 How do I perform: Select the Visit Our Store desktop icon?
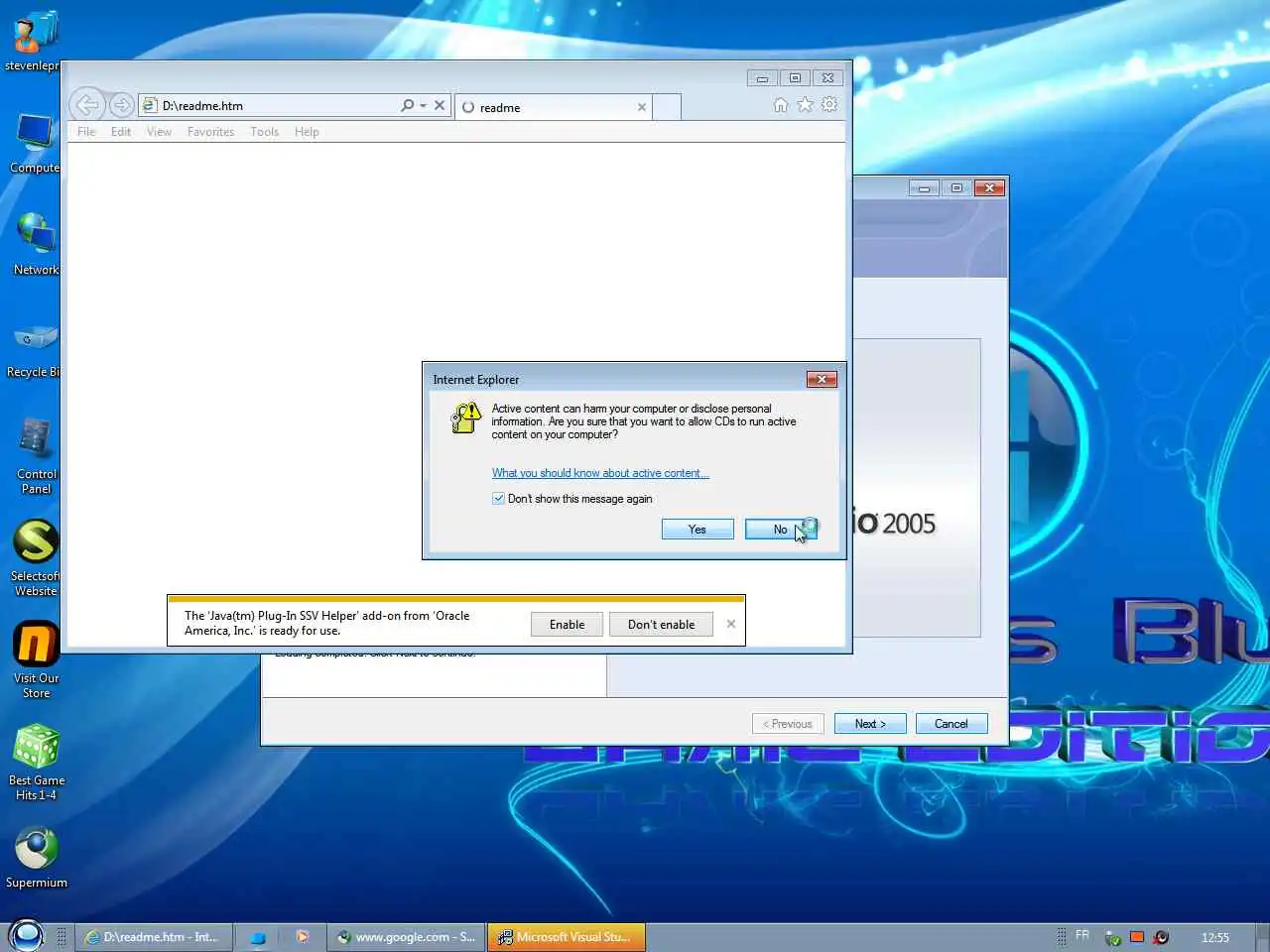(36, 660)
